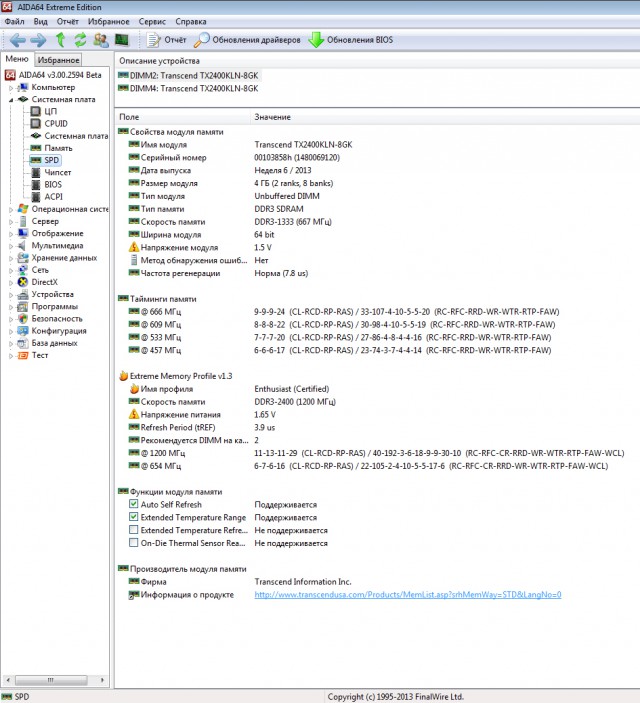Open Обновления драйверов driver updates

point(247,40)
